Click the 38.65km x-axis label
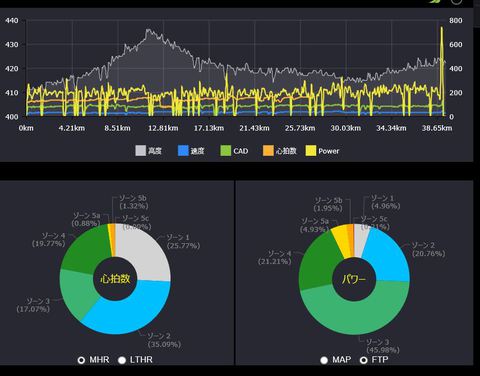 (437, 128)
